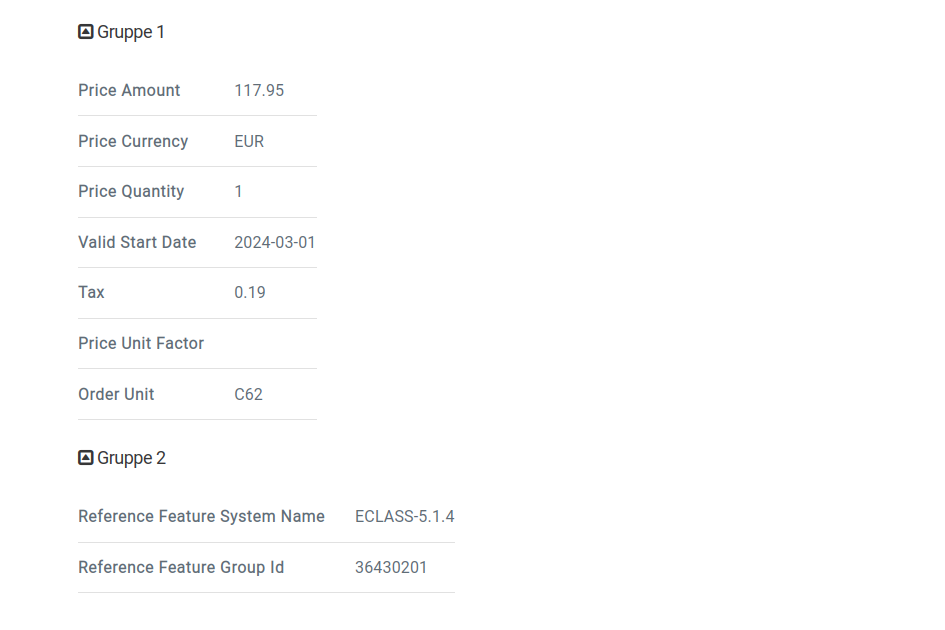This screenshot has height=630, width=945.
Task: Select the Price Amount value 117.95
Action: [259, 90]
